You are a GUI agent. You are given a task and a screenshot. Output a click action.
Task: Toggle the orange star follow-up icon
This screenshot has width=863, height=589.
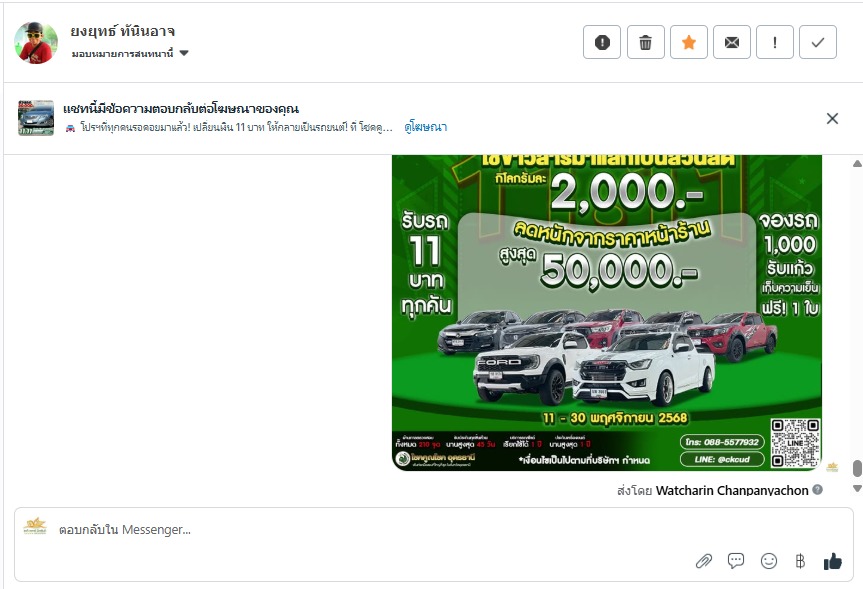point(689,42)
